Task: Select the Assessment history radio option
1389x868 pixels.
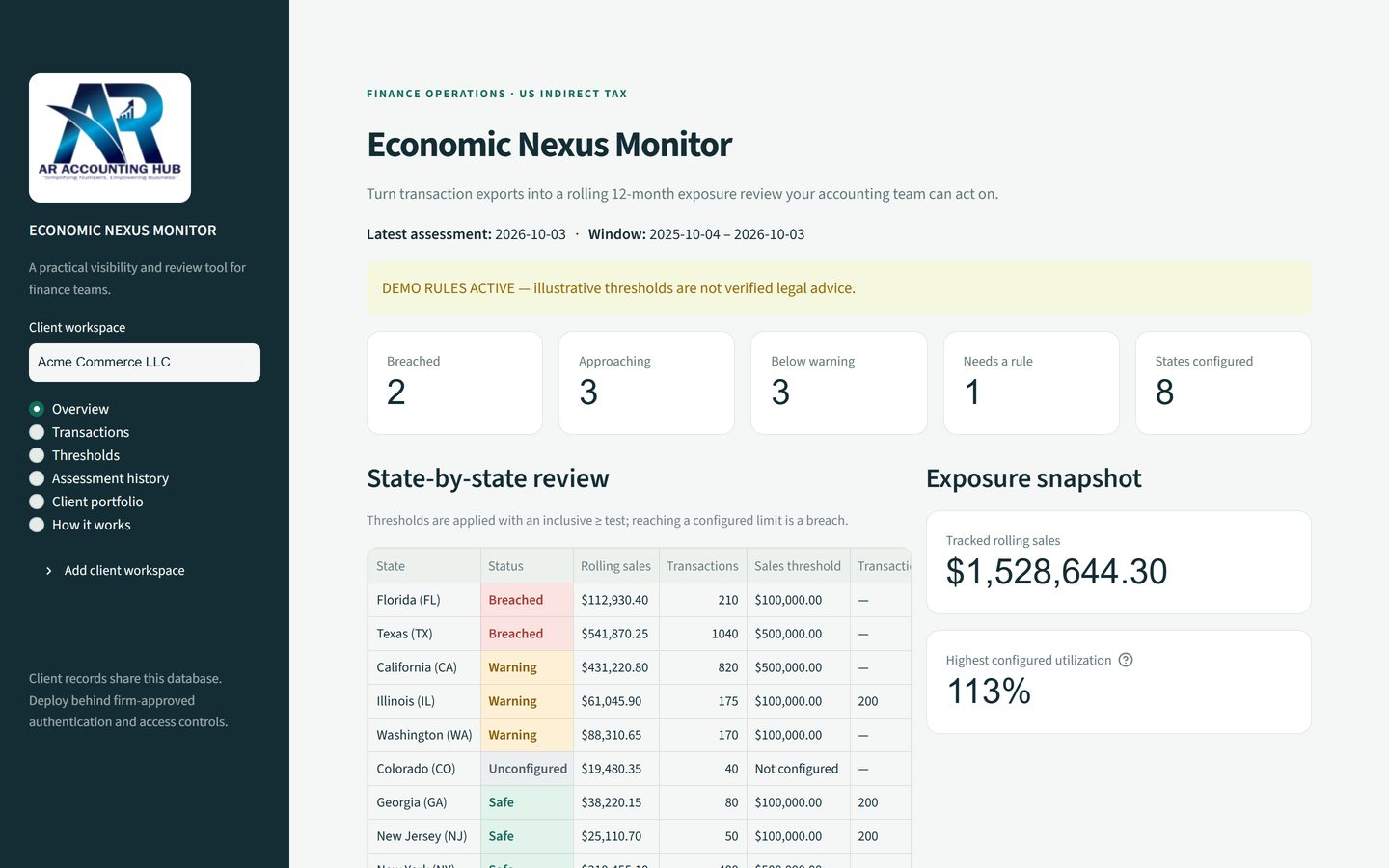Action: pos(37,478)
